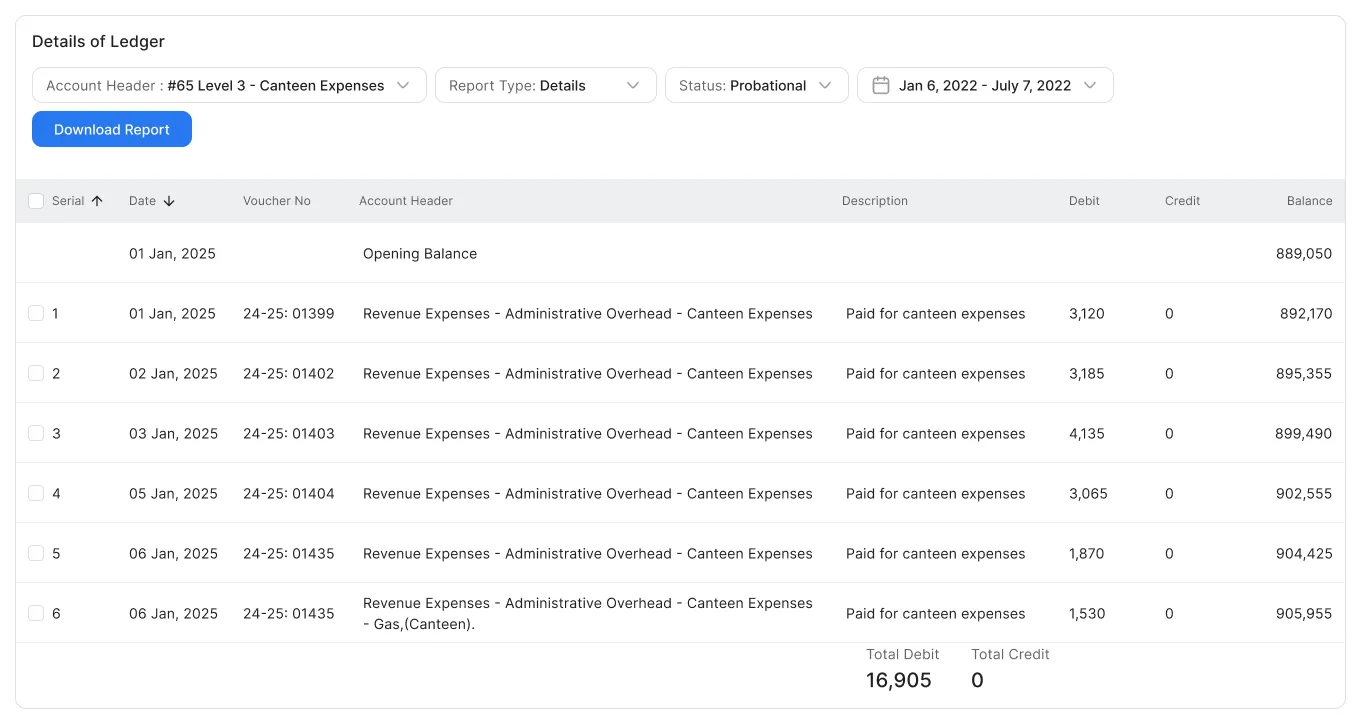Click the calendar icon in date range filter
Screen dimensions: 1361x724
(881, 85)
